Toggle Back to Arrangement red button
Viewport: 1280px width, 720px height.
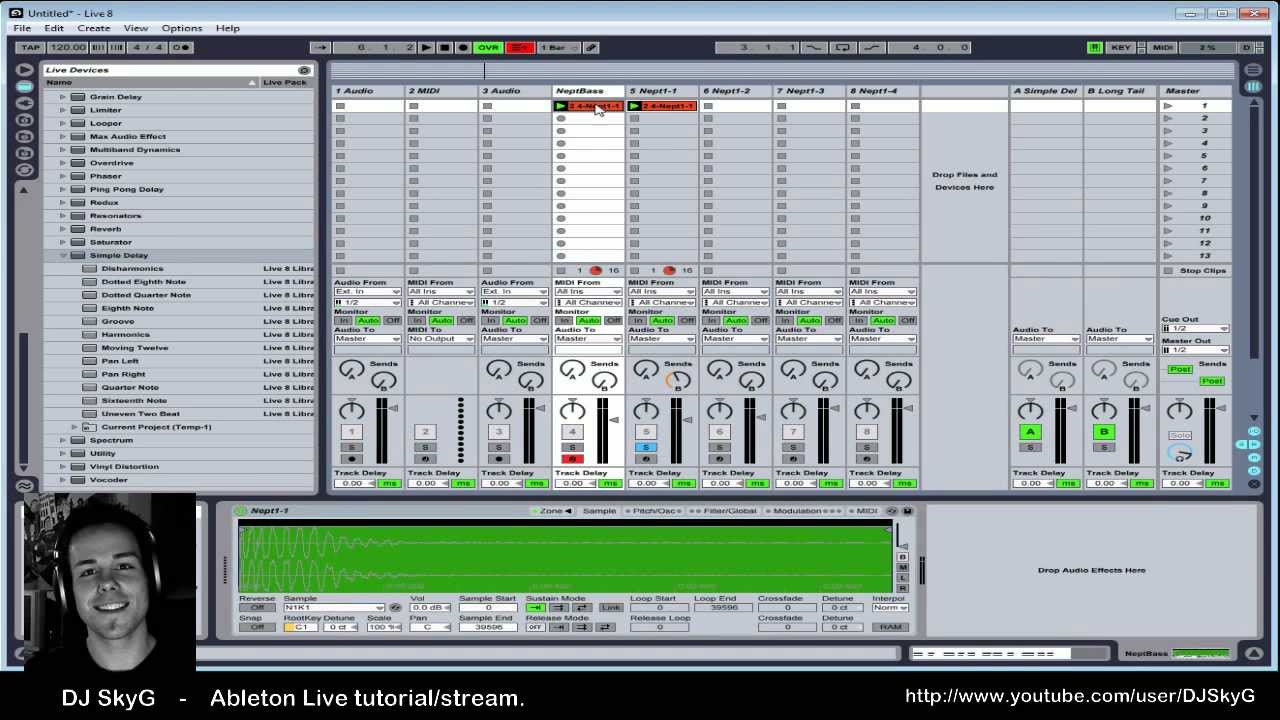point(520,47)
